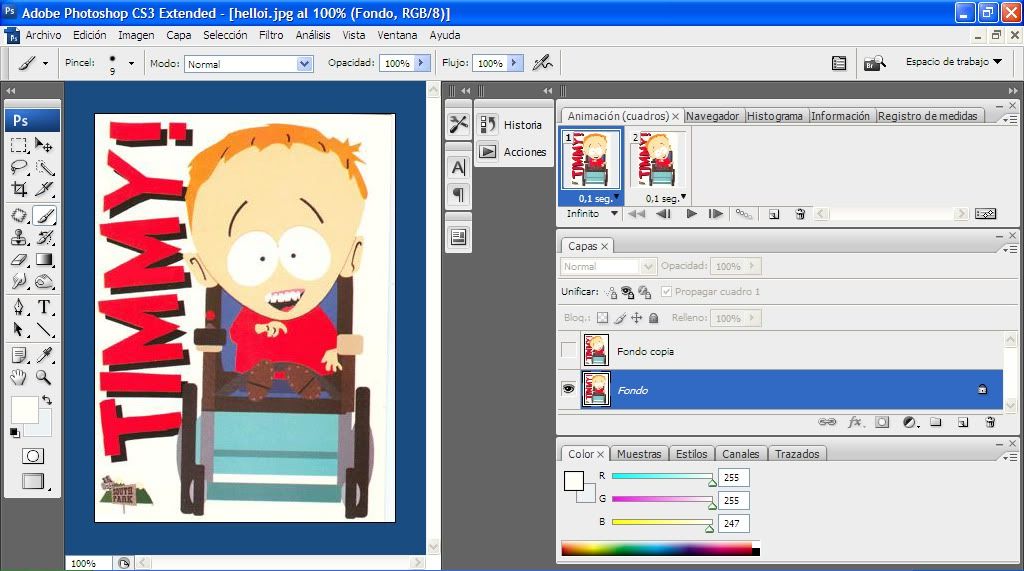Click the zoom percentage field 100%
The width and height of the screenshot is (1024, 571).
tap(89, 563)
